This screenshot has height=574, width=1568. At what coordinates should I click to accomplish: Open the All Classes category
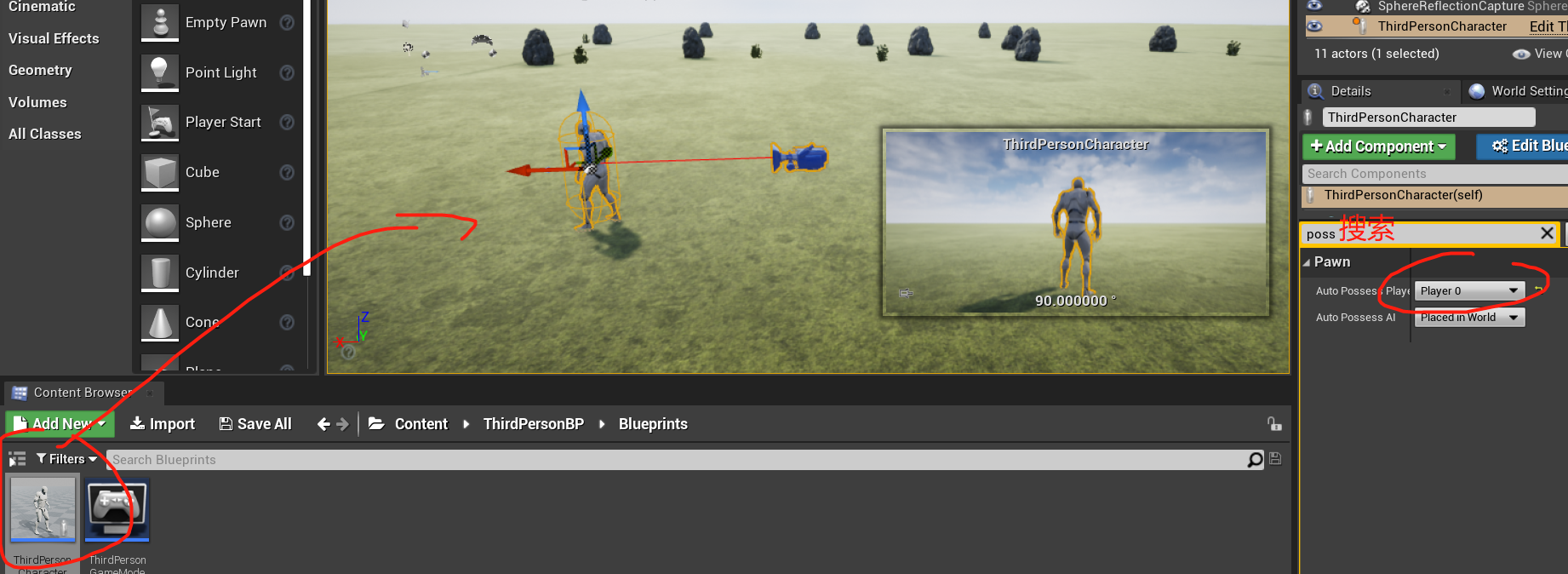[x=45, y=134]
